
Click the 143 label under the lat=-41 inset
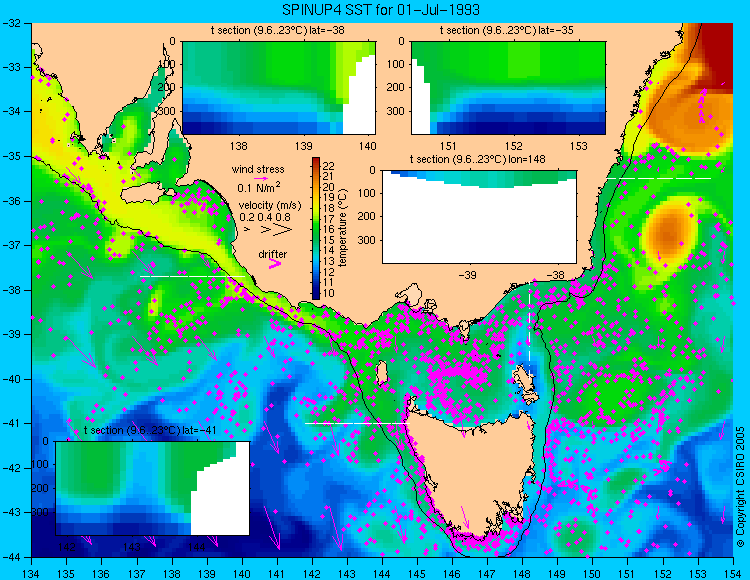click(131, 547)
